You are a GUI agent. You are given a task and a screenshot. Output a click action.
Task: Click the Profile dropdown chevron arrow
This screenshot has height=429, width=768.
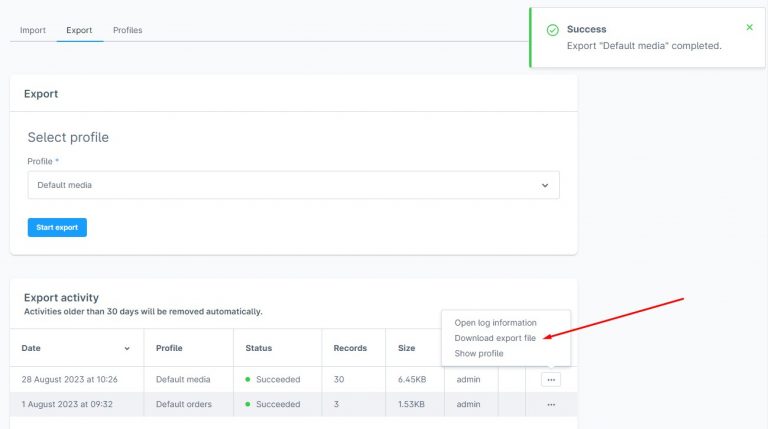point(545,186)
